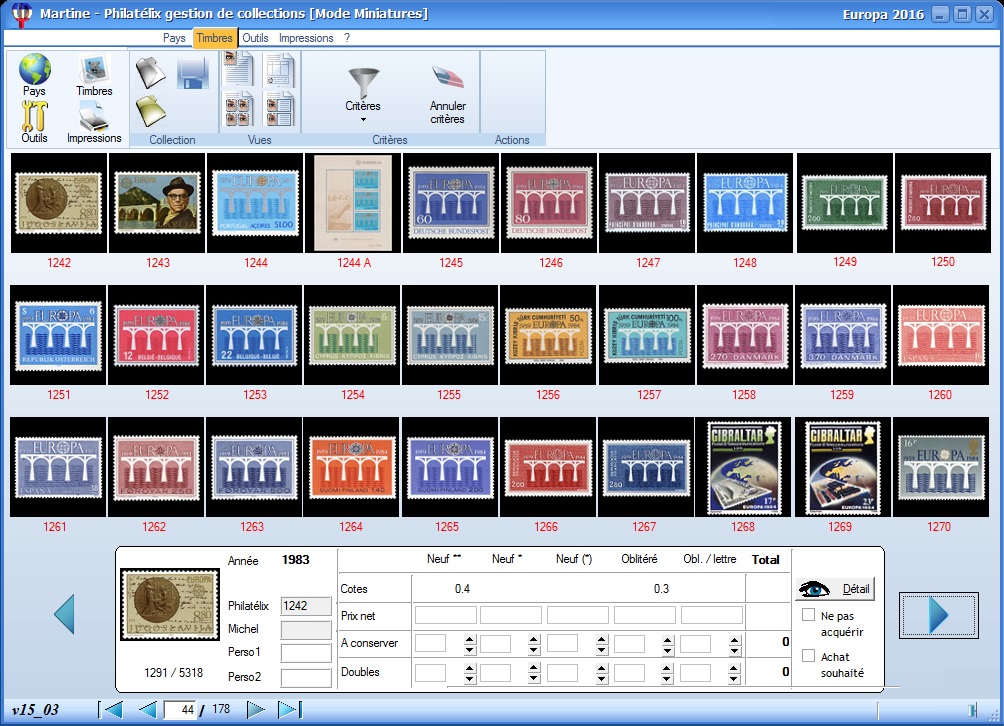Click the Annuler critères eraser icon
This screenshot has width=1004, height=726.
(448, 78)
